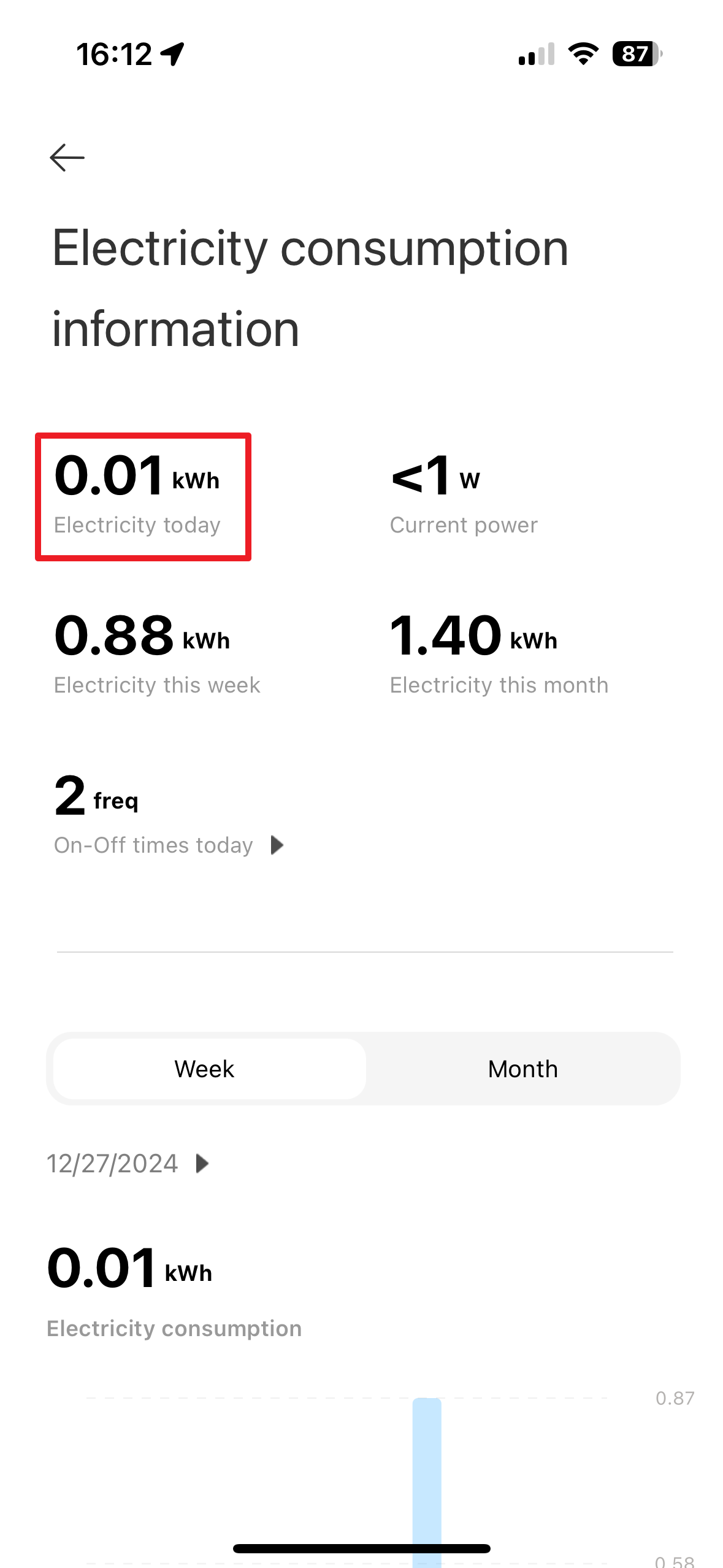Tap the back arrow icon
The width and height of the screenshot is (723, 1568).
(67, 158)
